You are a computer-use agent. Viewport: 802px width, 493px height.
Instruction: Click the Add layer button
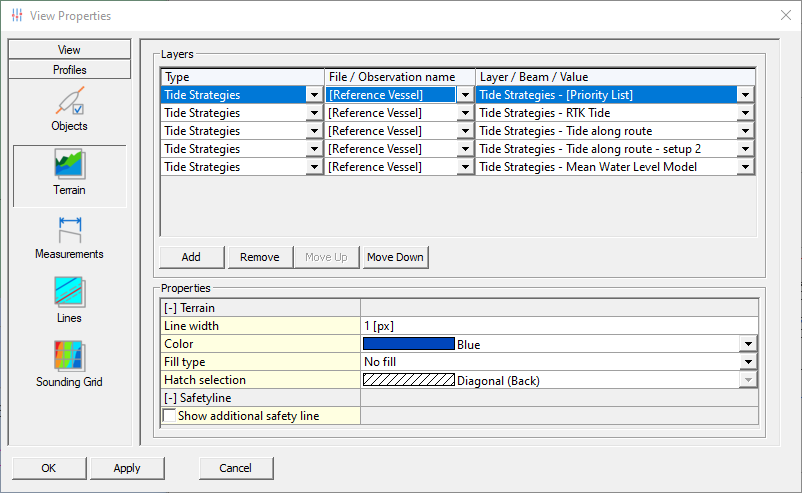coord(191,257)
